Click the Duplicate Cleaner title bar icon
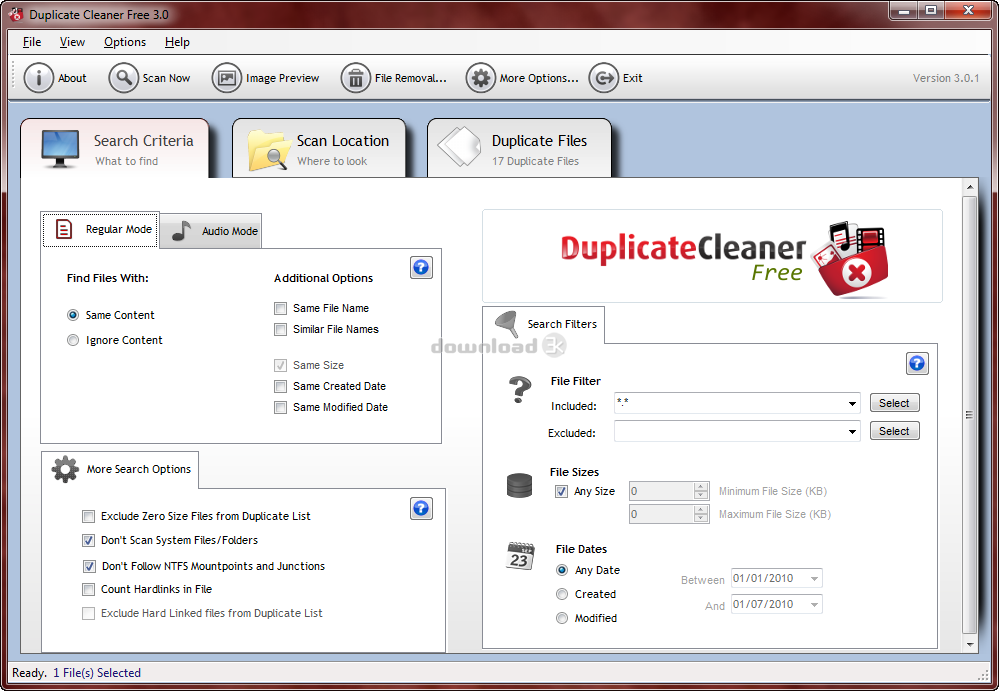This screenshot has width=999, height=691. tap(15, 14)
